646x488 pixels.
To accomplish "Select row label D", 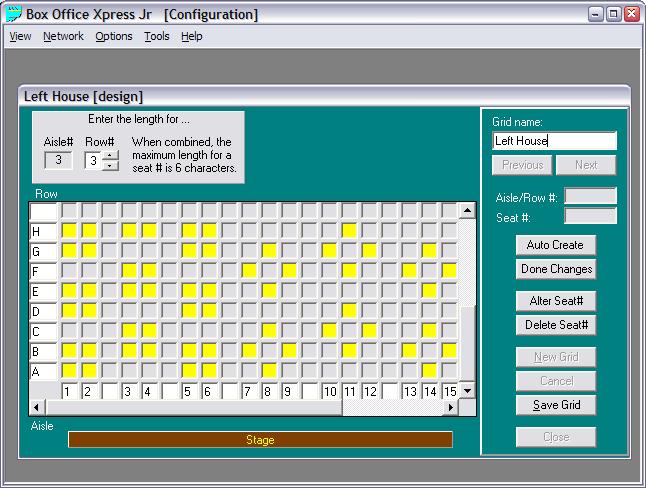I will click(x=43, y=311).
